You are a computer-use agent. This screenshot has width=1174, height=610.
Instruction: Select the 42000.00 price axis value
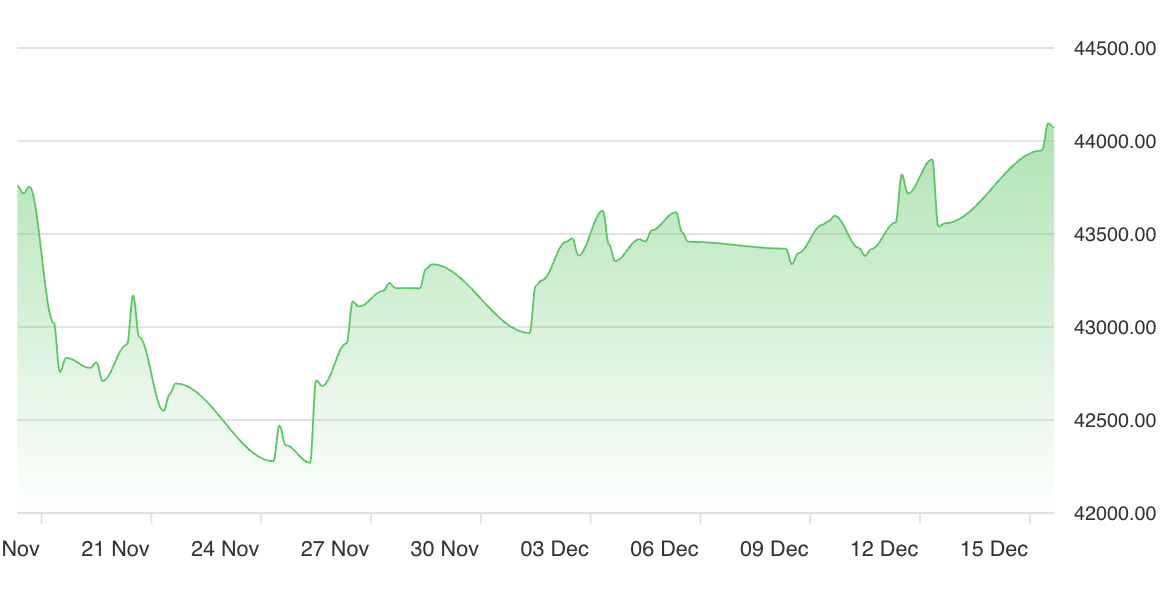(1114, 514)
